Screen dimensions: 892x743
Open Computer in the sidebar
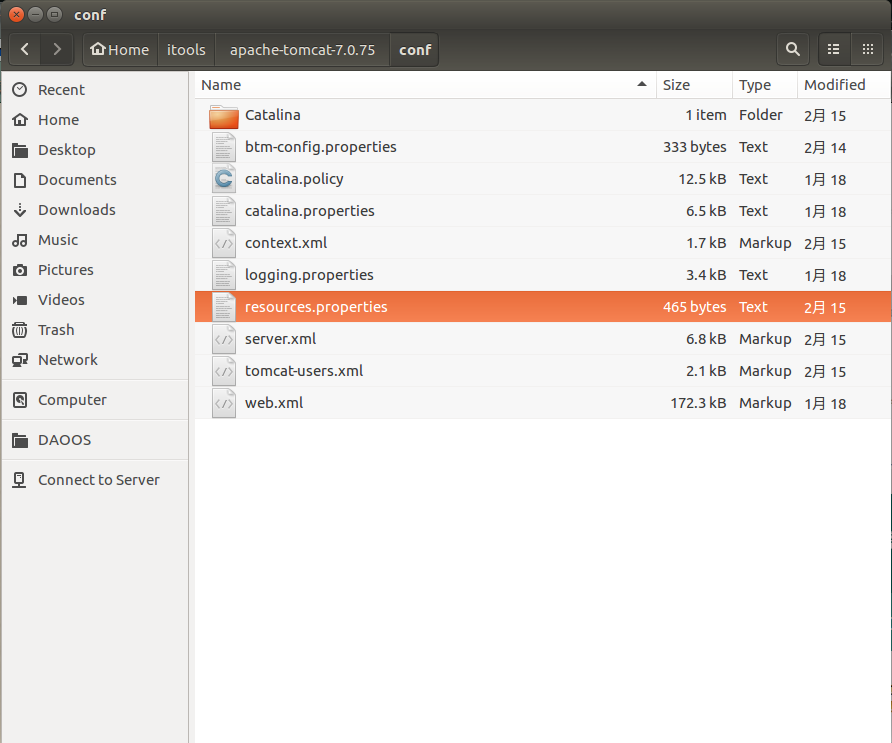94,401
